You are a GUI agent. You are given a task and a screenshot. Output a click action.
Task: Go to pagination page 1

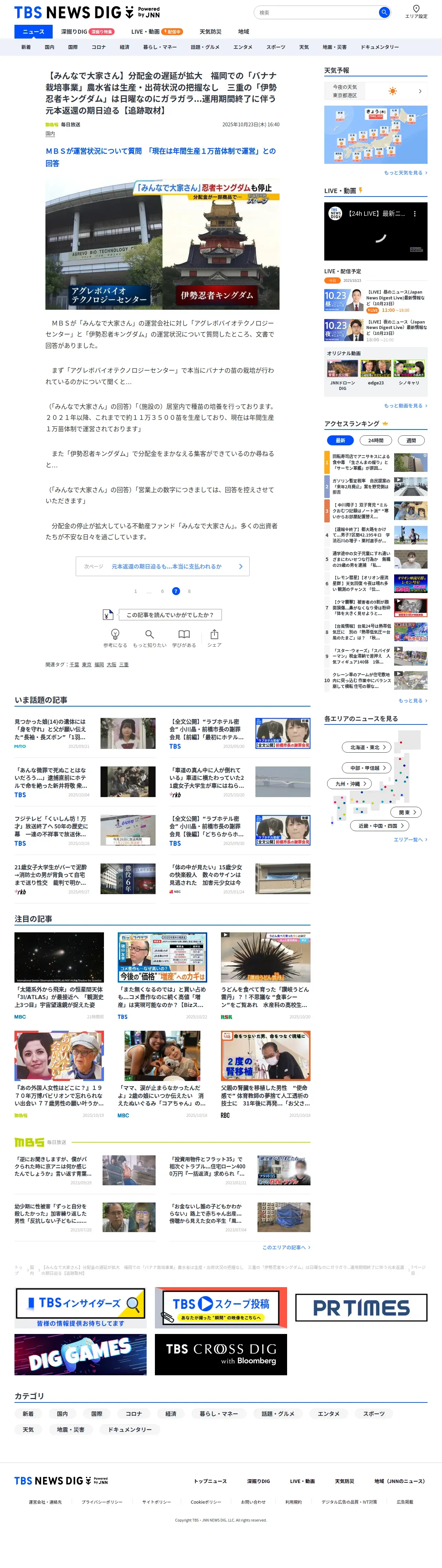pos(135,591)
